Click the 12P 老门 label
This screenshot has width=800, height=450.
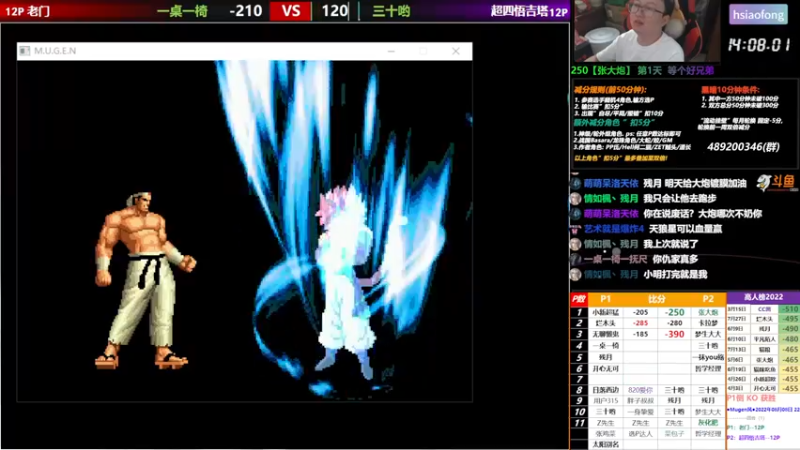coord(27,11)
